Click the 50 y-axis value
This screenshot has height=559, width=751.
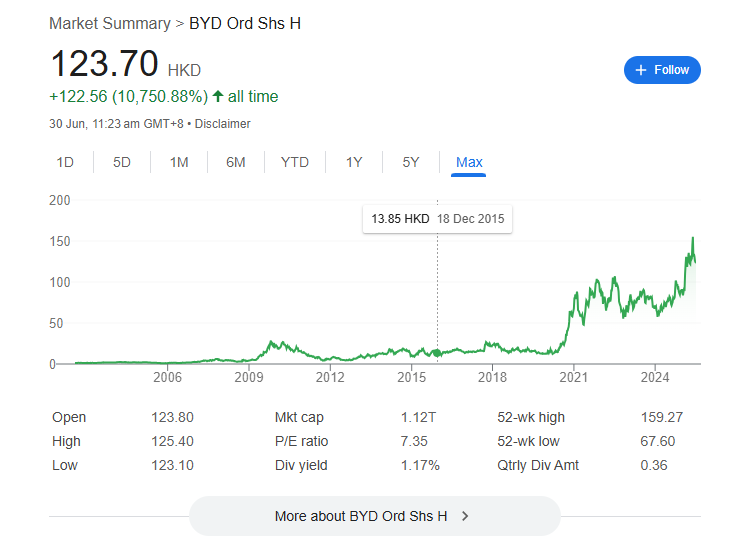[x=56, y=323]
